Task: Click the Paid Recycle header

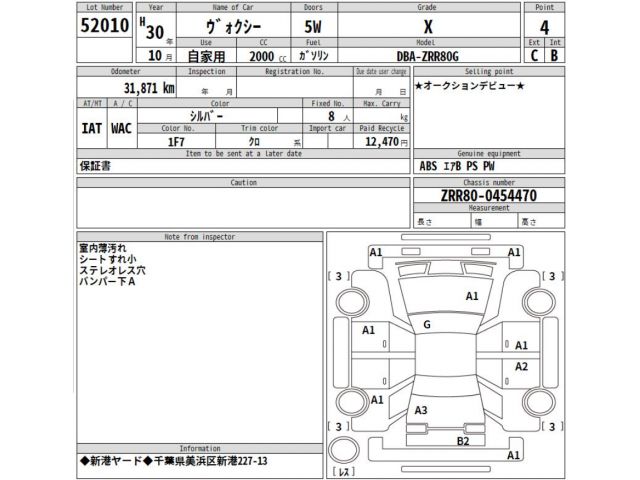Action: (382, 129)
